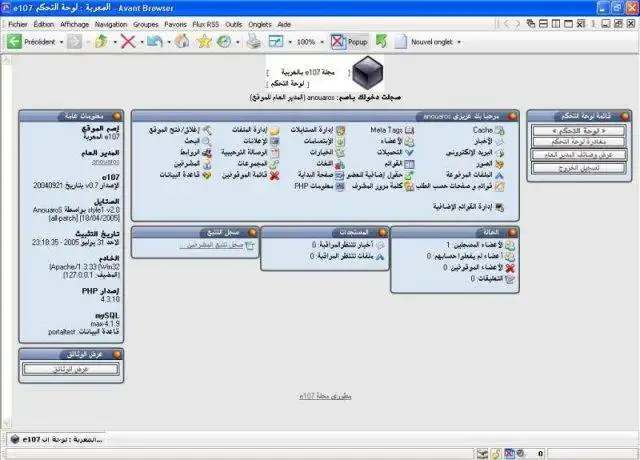Click the green history globe icon
Screen dimensions: 640x460
click(x=224, y=41)
